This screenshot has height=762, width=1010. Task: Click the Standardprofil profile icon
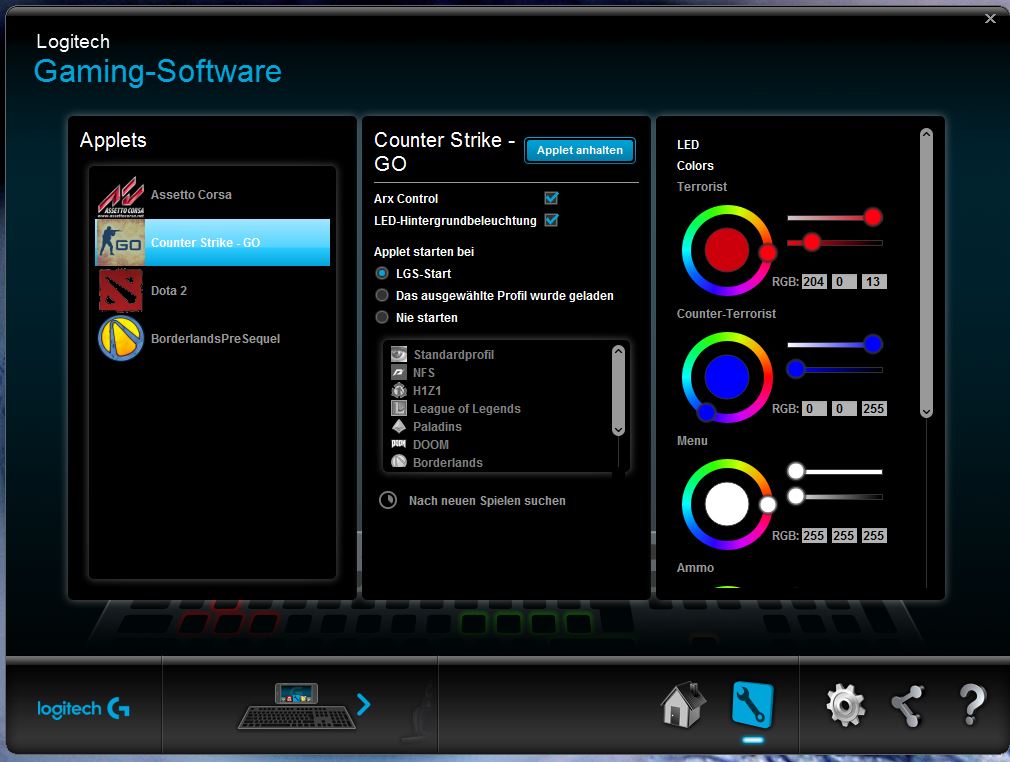[399, 354]
